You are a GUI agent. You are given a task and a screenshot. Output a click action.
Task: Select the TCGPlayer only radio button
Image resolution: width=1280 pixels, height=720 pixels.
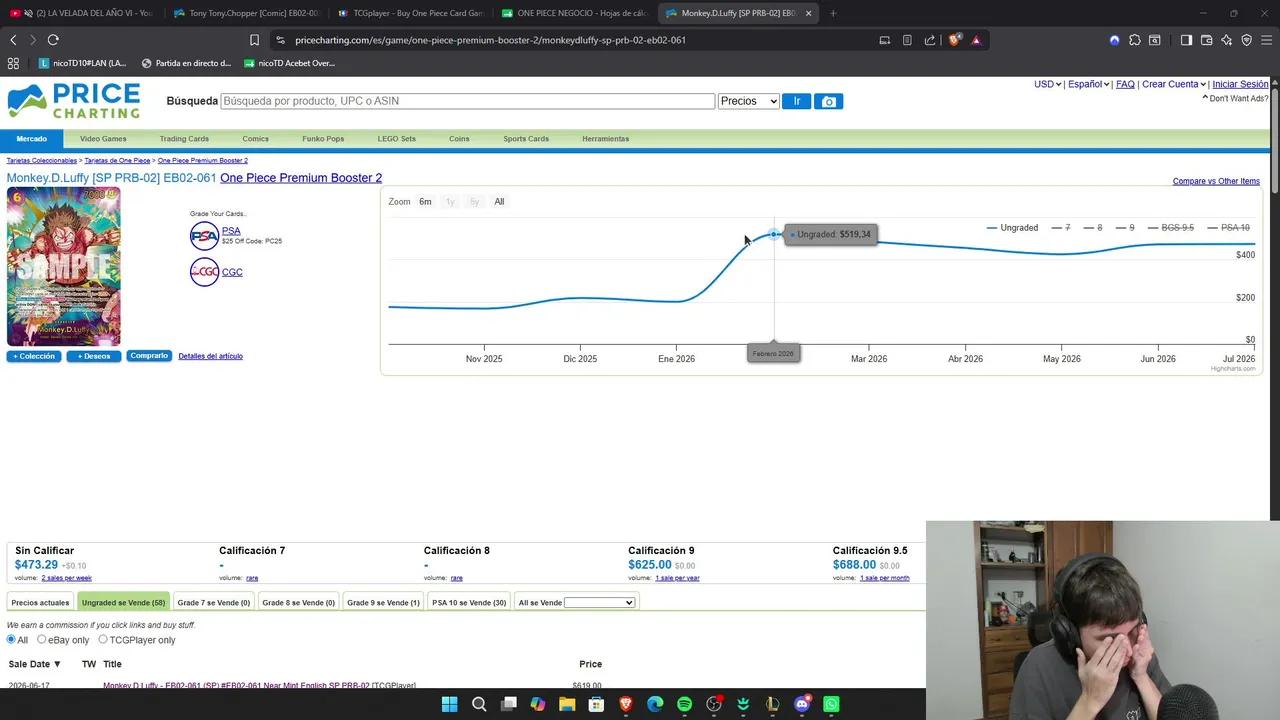coord(103,640)
